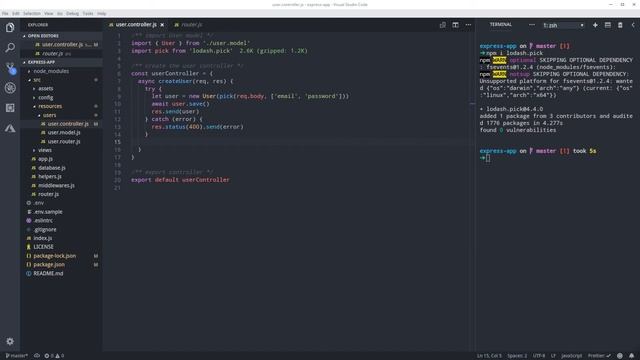This screenshot has height=360, width=640.
Task: Open the editor More Actions menu
Action: [468, 25]
